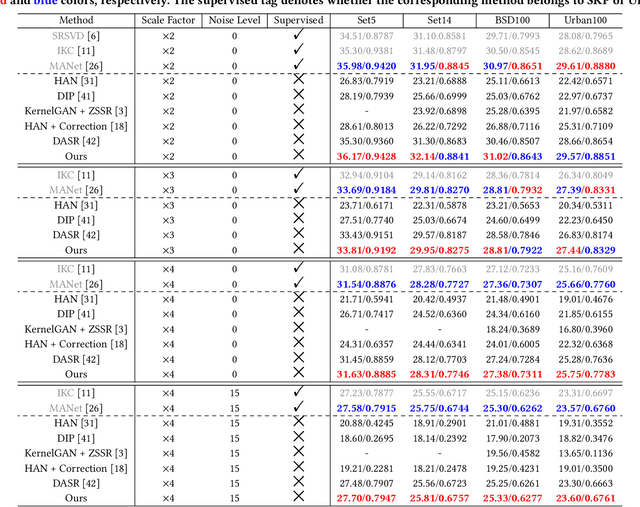Click the value "26.71/0.7417"
640x507 pixels.
(x=367, y=314)
